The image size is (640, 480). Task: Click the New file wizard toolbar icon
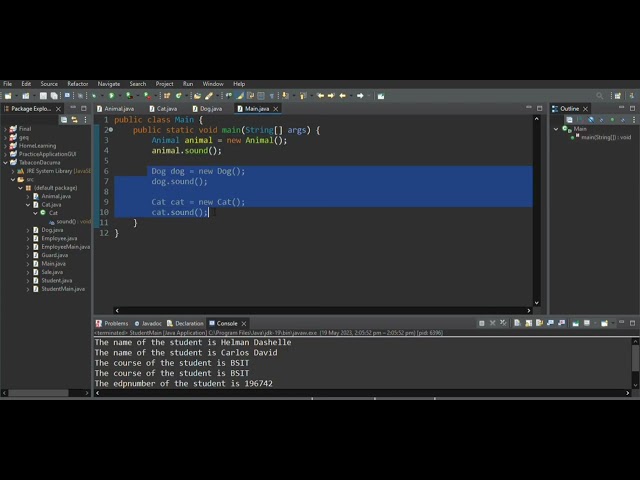(8, 96)
